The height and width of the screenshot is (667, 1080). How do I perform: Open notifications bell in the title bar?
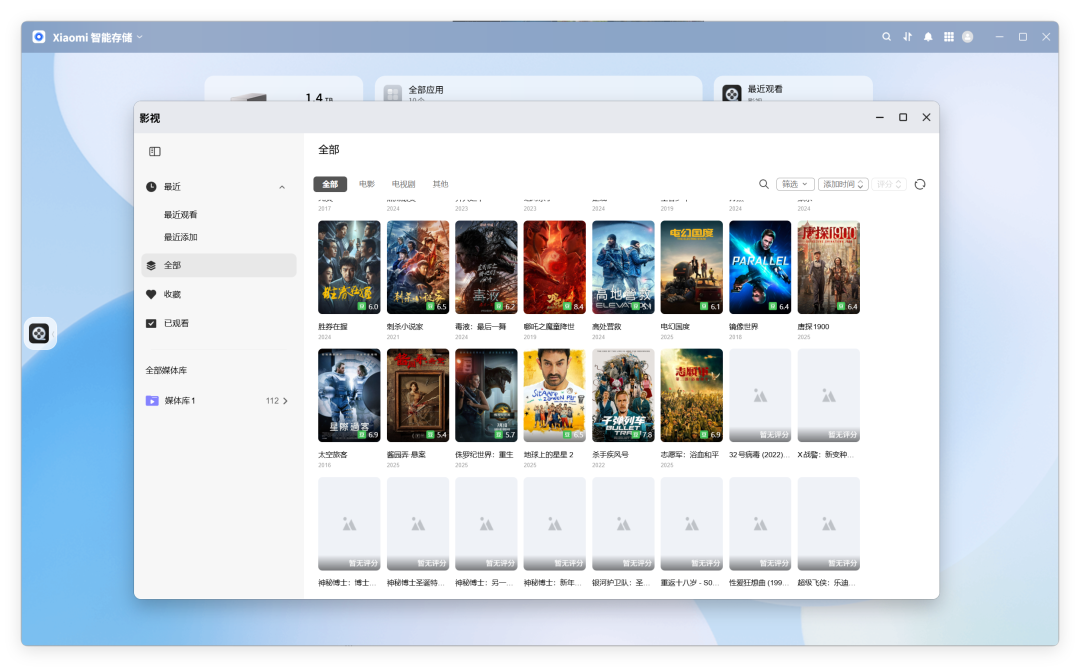928,37
